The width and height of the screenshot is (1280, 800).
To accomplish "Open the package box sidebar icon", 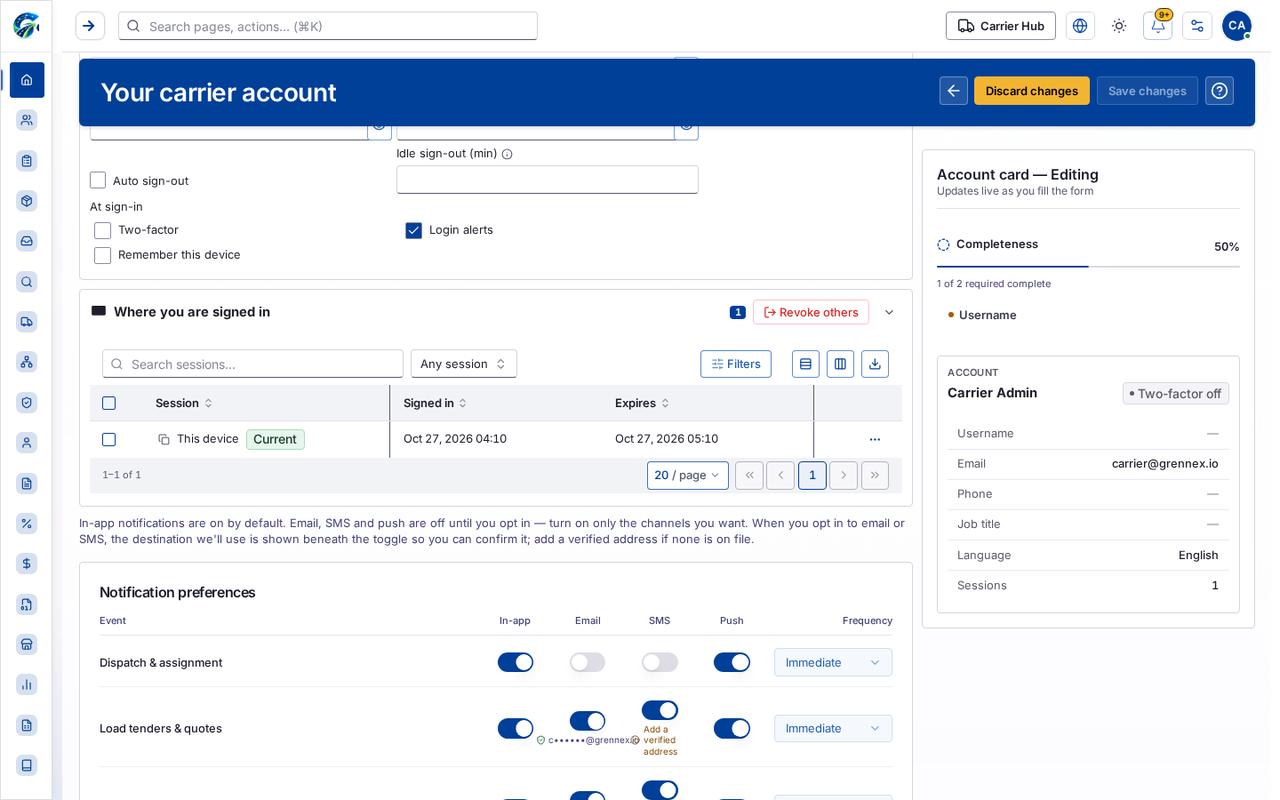I will tap(27, 201).
